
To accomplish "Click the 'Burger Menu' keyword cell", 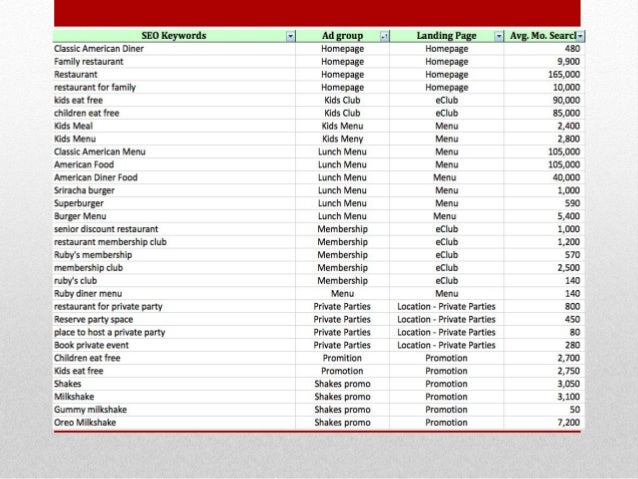I will (x=174, y=216).
